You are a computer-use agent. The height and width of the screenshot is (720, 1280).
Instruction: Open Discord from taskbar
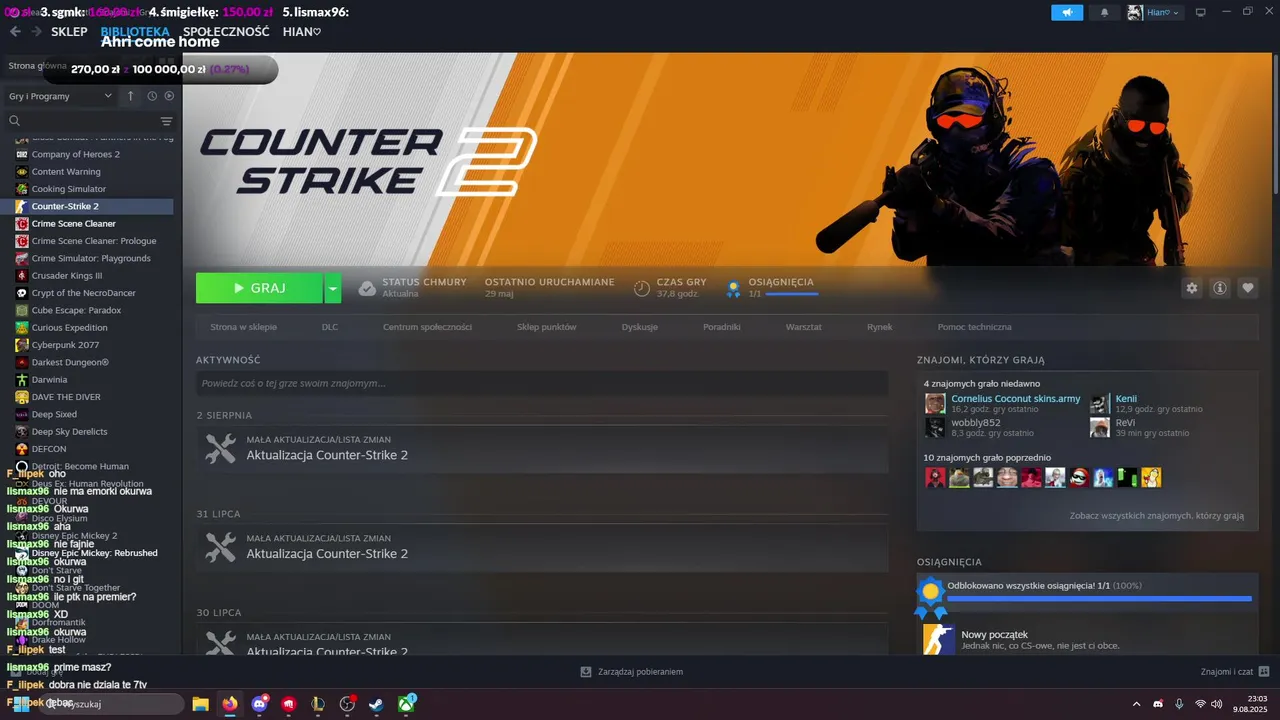[x=260, y=704]
